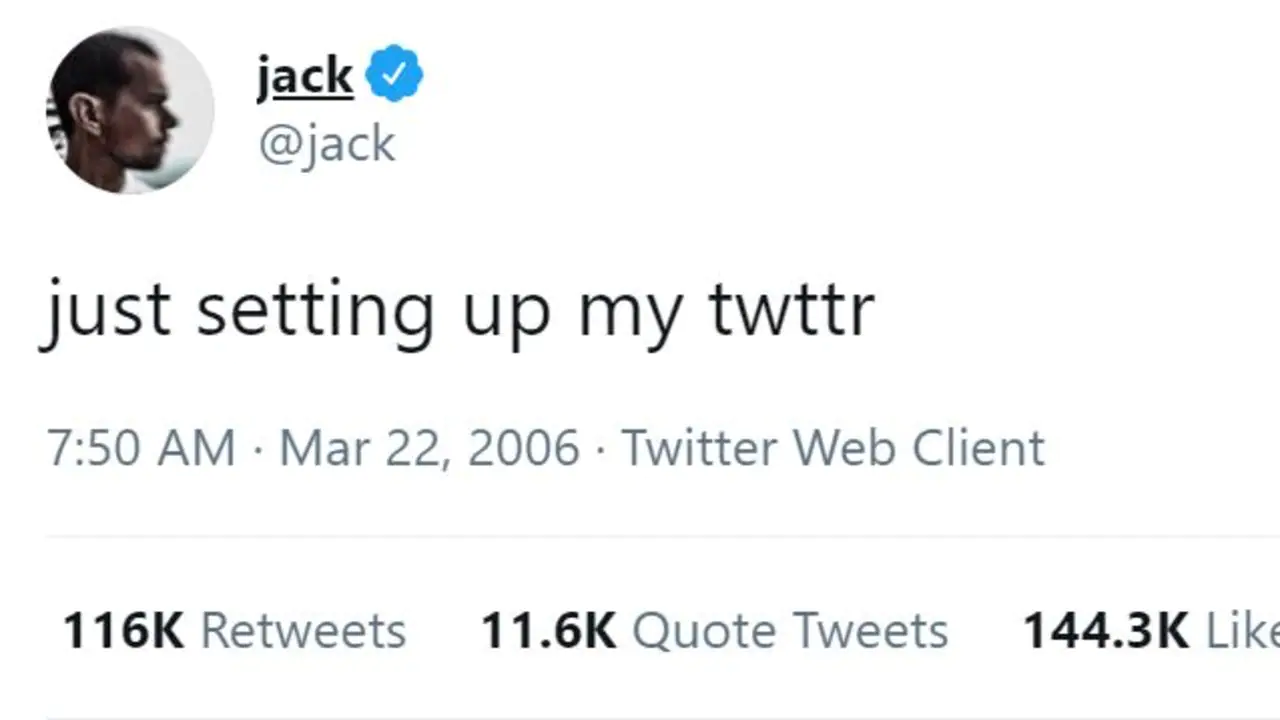This screenshot has height=720, width=1280.
Task: Click the blue verified checkmark badge
Action: [395, 73]
